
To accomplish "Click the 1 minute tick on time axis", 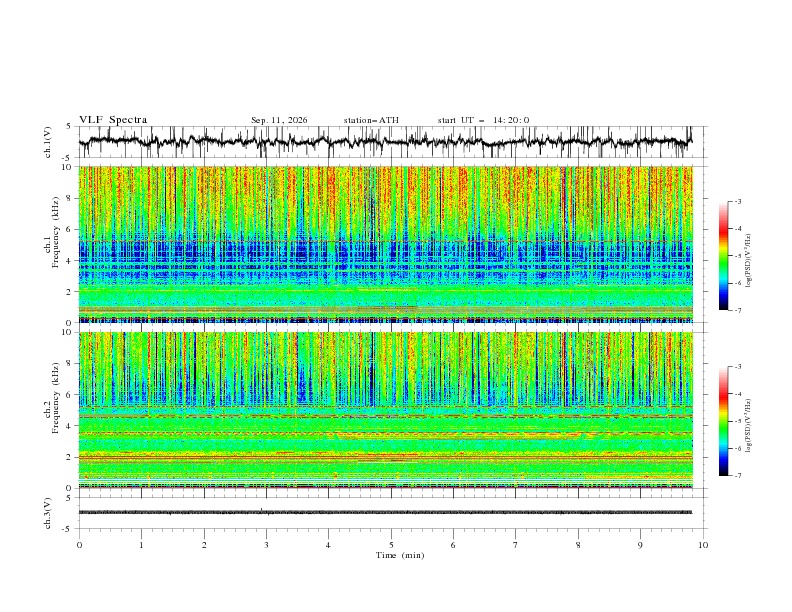I will [141, 545].
